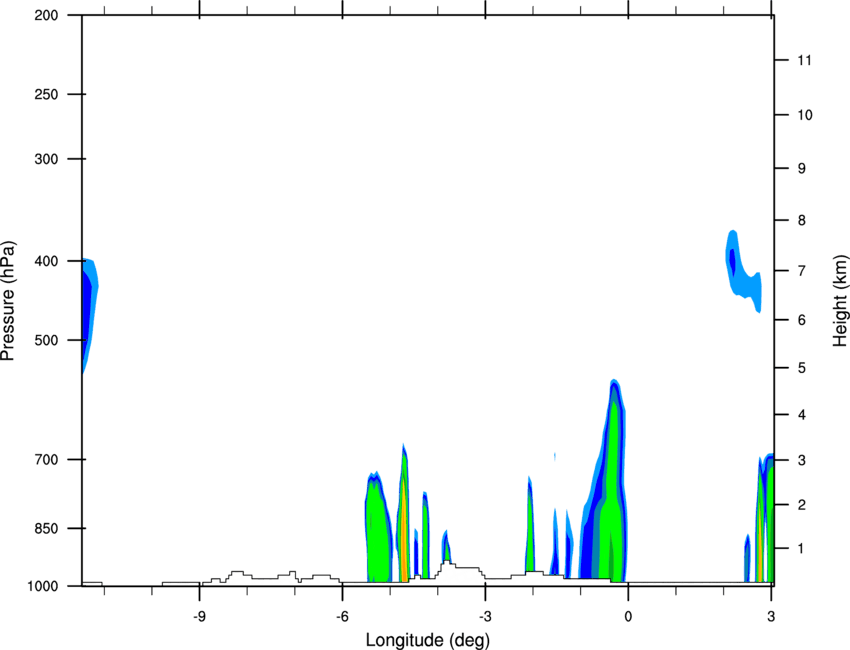
Task: Click the 5 km height label
Action: point(802,368)
